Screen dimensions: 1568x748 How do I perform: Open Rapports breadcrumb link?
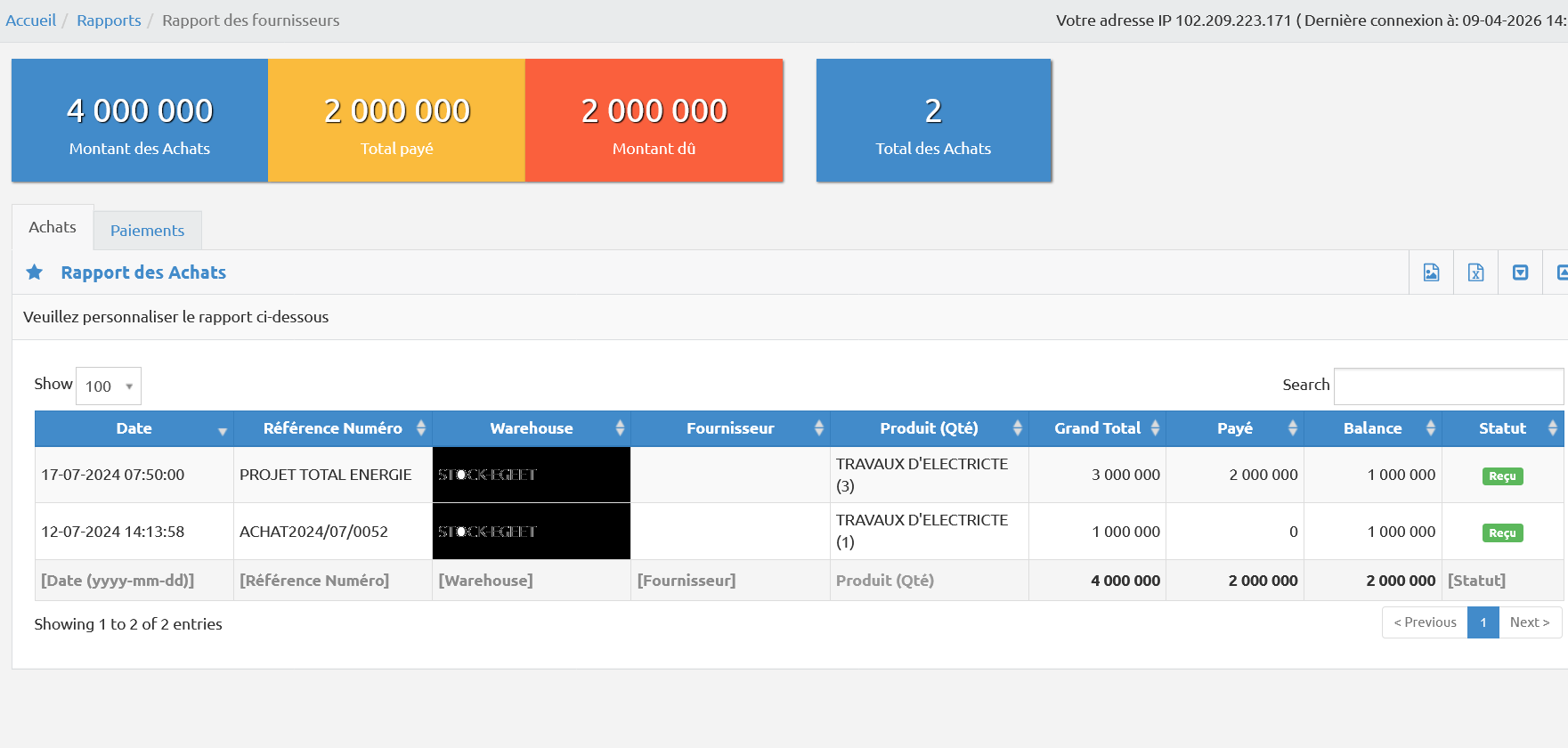(109, 20)
